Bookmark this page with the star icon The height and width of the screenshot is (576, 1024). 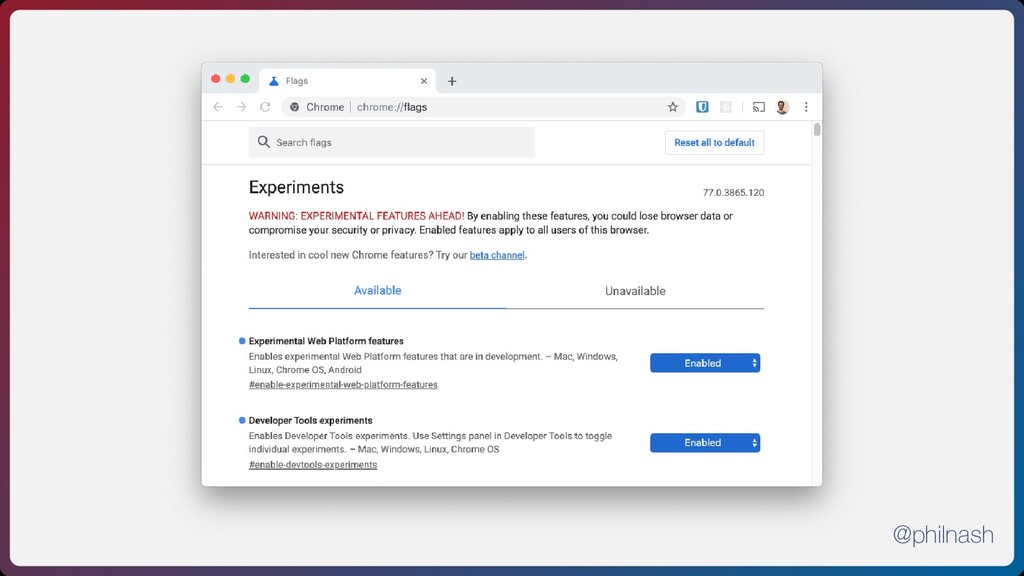(673, 107)
